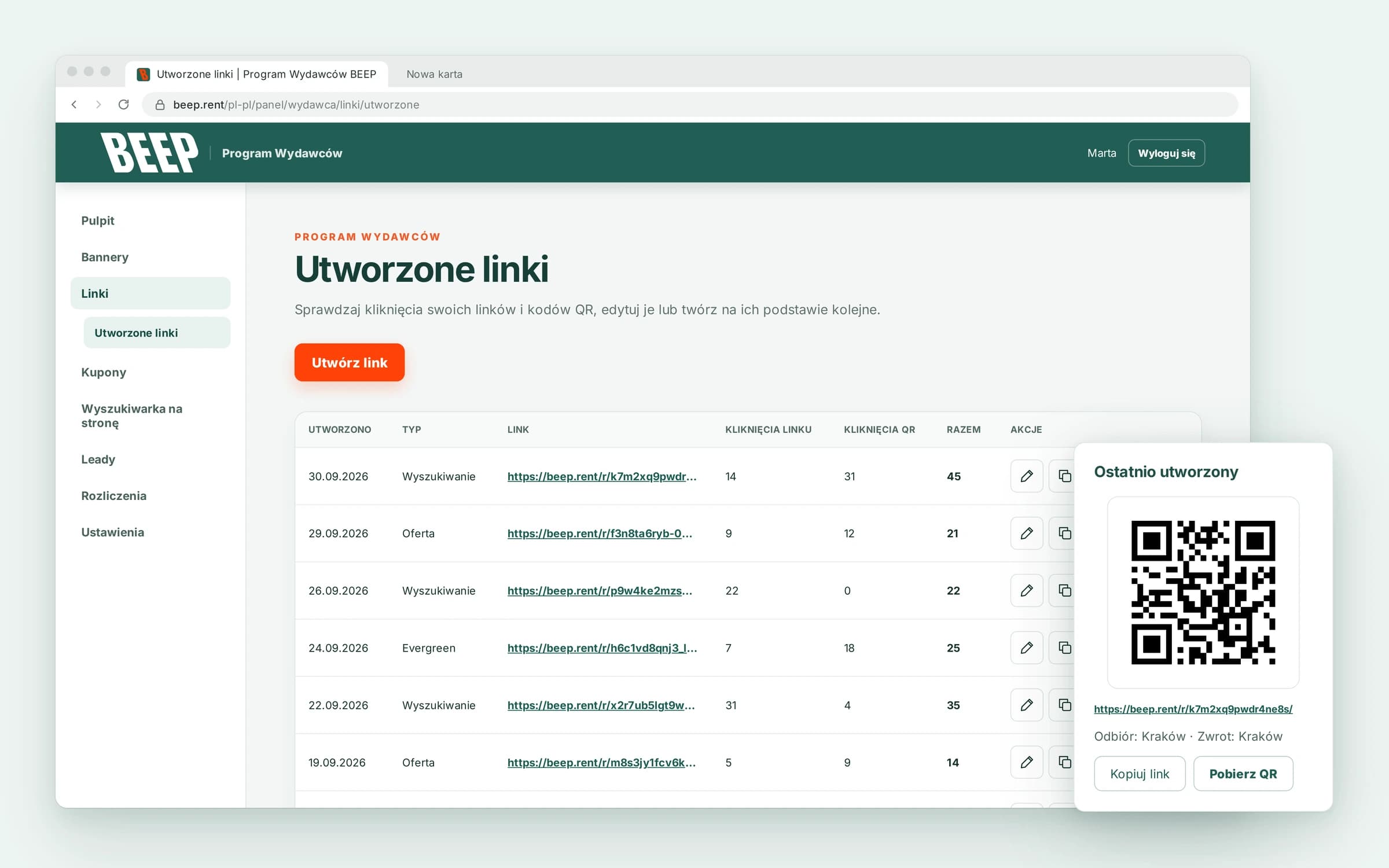Open link https://beep.rent/r/m8s3jy1fcv6k…
This screenshot has height=868, width=1389.
click(x=601, y=763)
